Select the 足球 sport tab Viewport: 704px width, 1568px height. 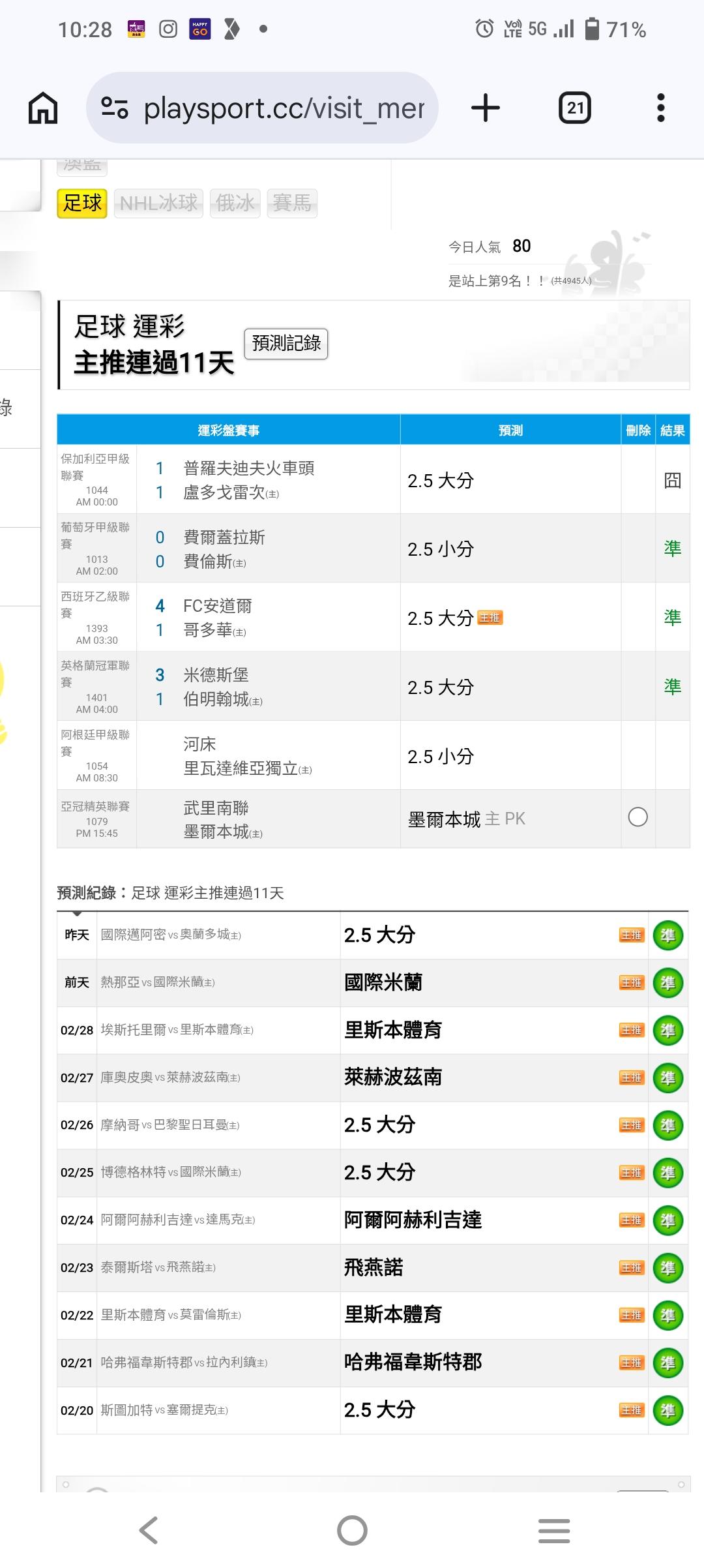coord(82,203)
